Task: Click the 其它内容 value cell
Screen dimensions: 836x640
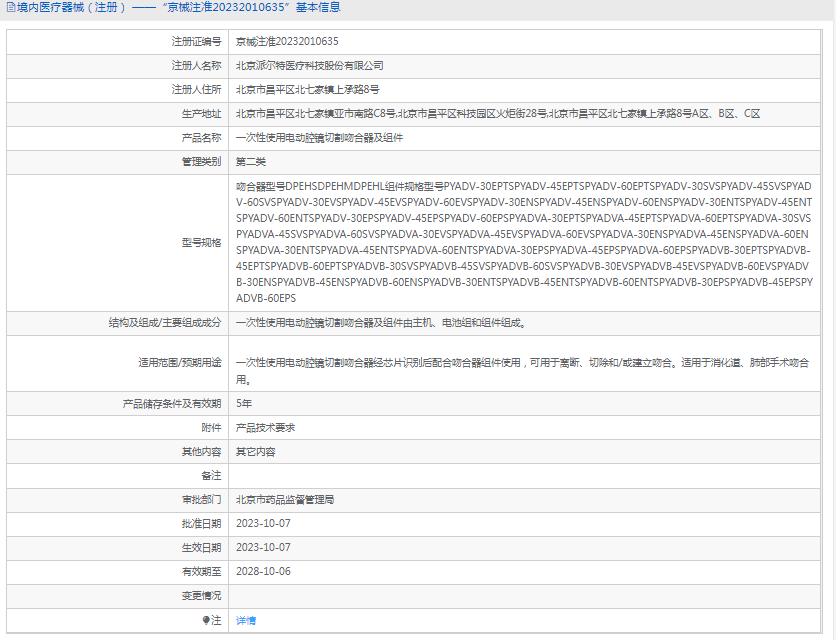Action: pyautogui.click(x=255, y=452)
